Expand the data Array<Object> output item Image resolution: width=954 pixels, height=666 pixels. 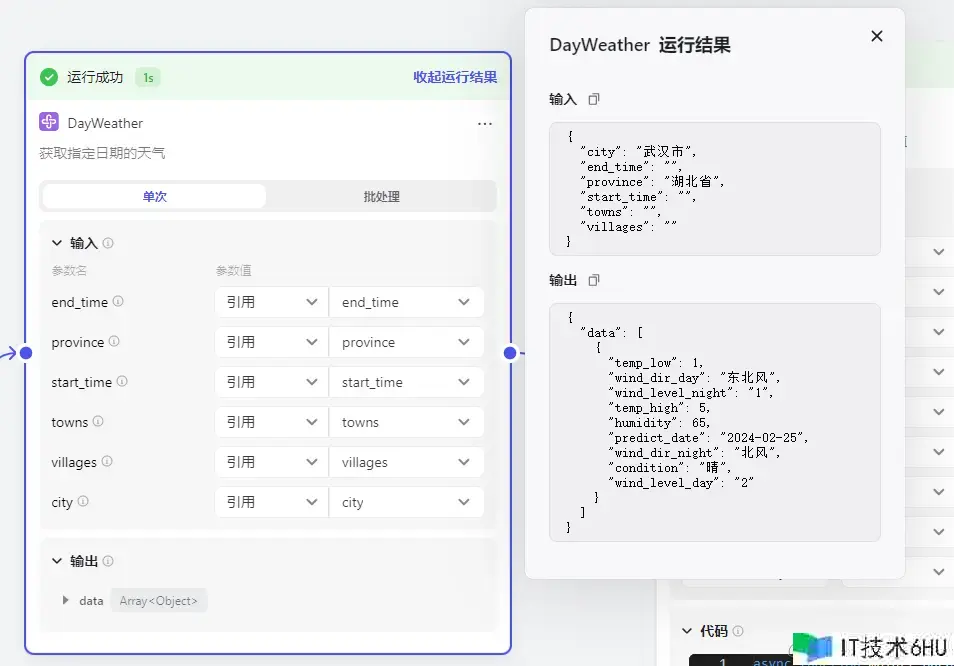point(66,601)
